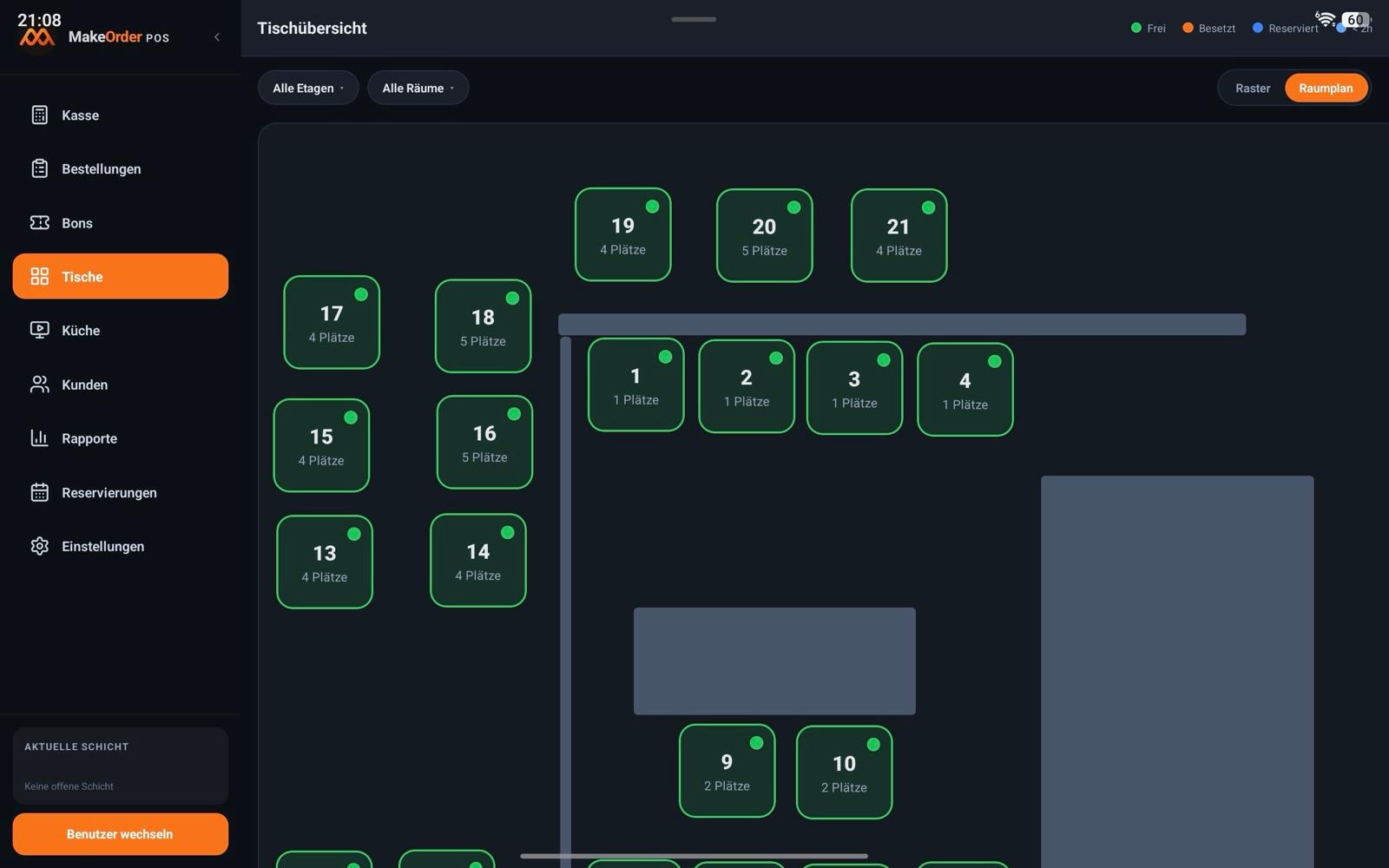Click the Bestellungen clipboard icon
Image resolution: width=1389 pixels, height=868 pixels.
coord(40,168)
